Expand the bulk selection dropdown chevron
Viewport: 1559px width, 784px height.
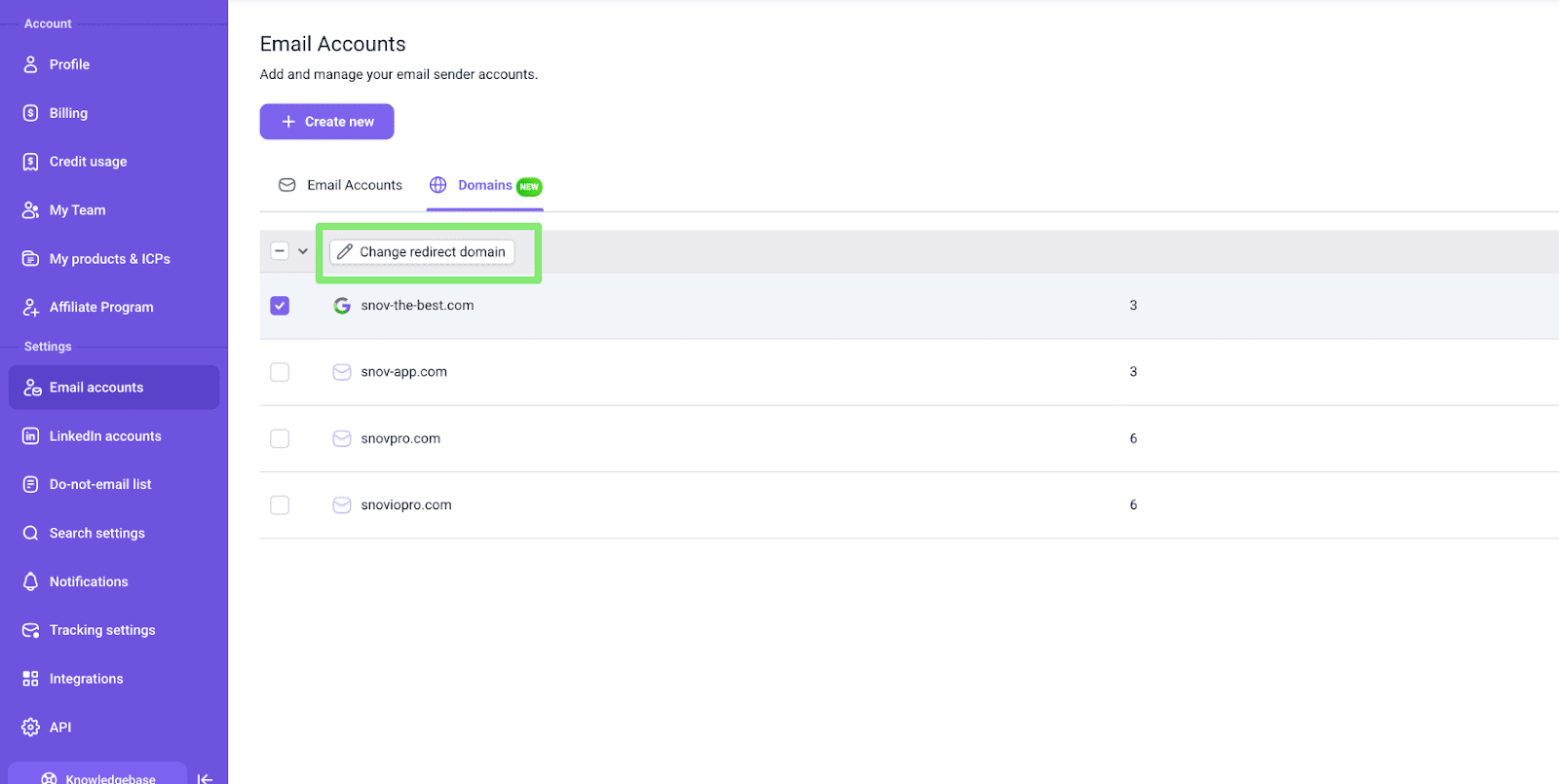tap(303, 251)
